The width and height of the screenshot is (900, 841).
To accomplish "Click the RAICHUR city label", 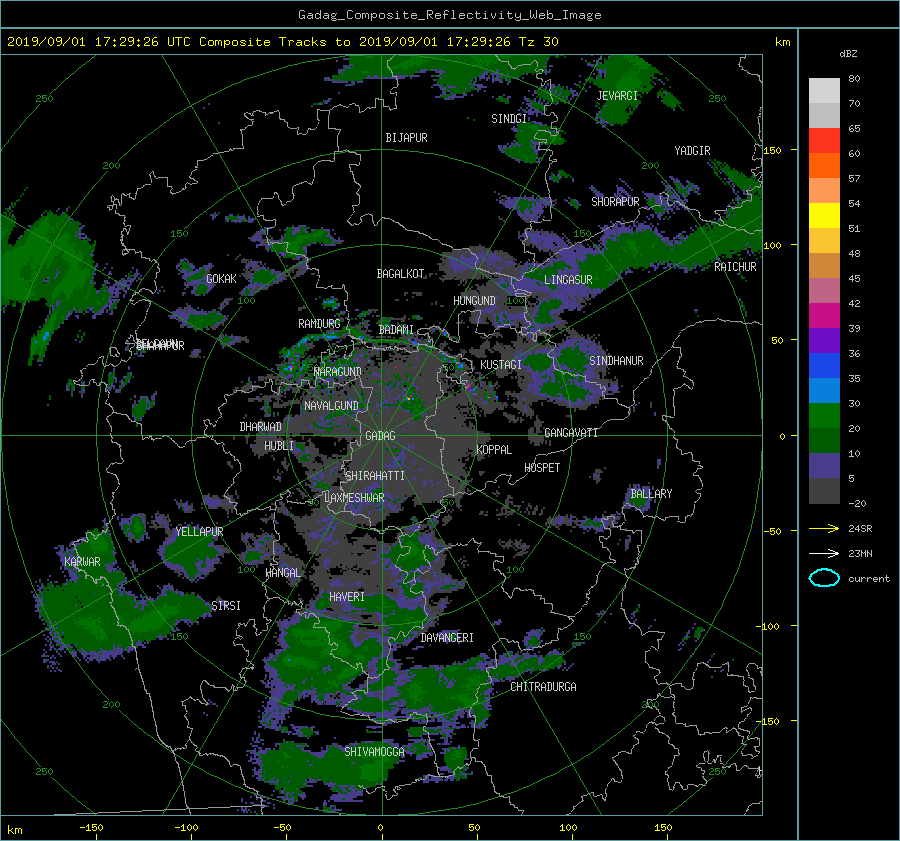I will pyautogui.click(x=735, y=267).
